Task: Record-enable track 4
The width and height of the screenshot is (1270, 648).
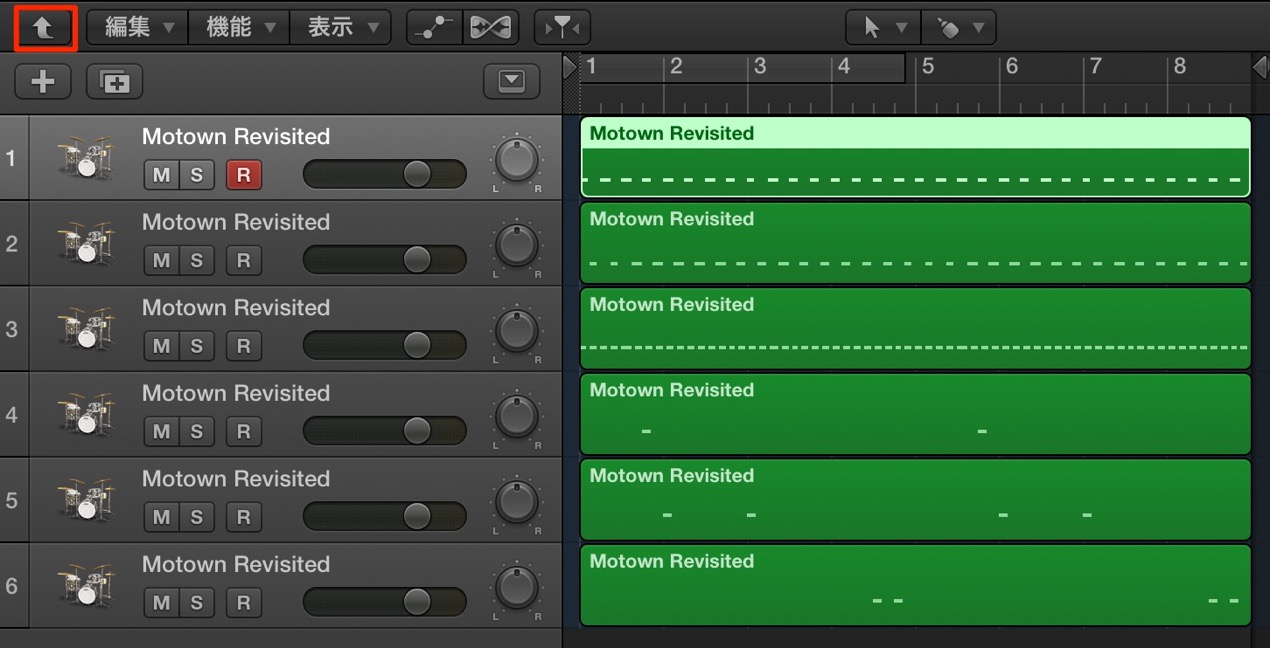Action: tap(243, 432)
